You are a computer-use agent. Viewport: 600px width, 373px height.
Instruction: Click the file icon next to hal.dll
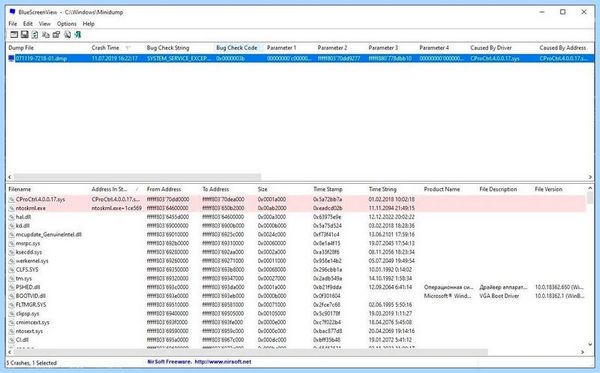click(11, 217)
